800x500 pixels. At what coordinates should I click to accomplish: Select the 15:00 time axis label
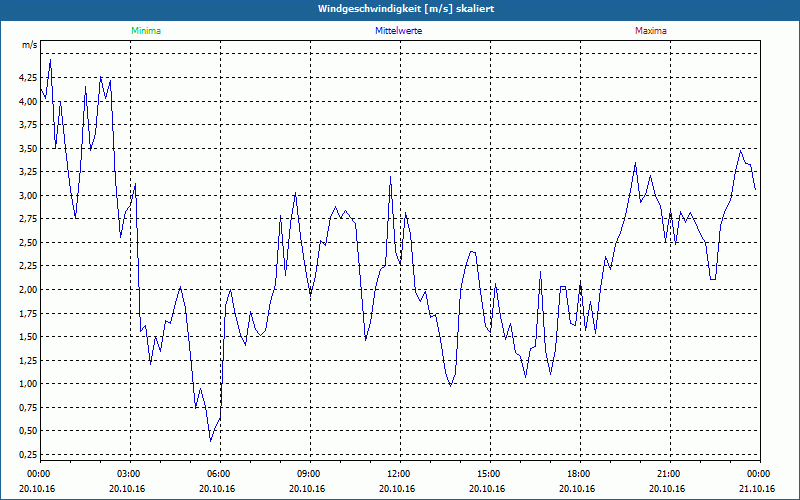(487, 474)
